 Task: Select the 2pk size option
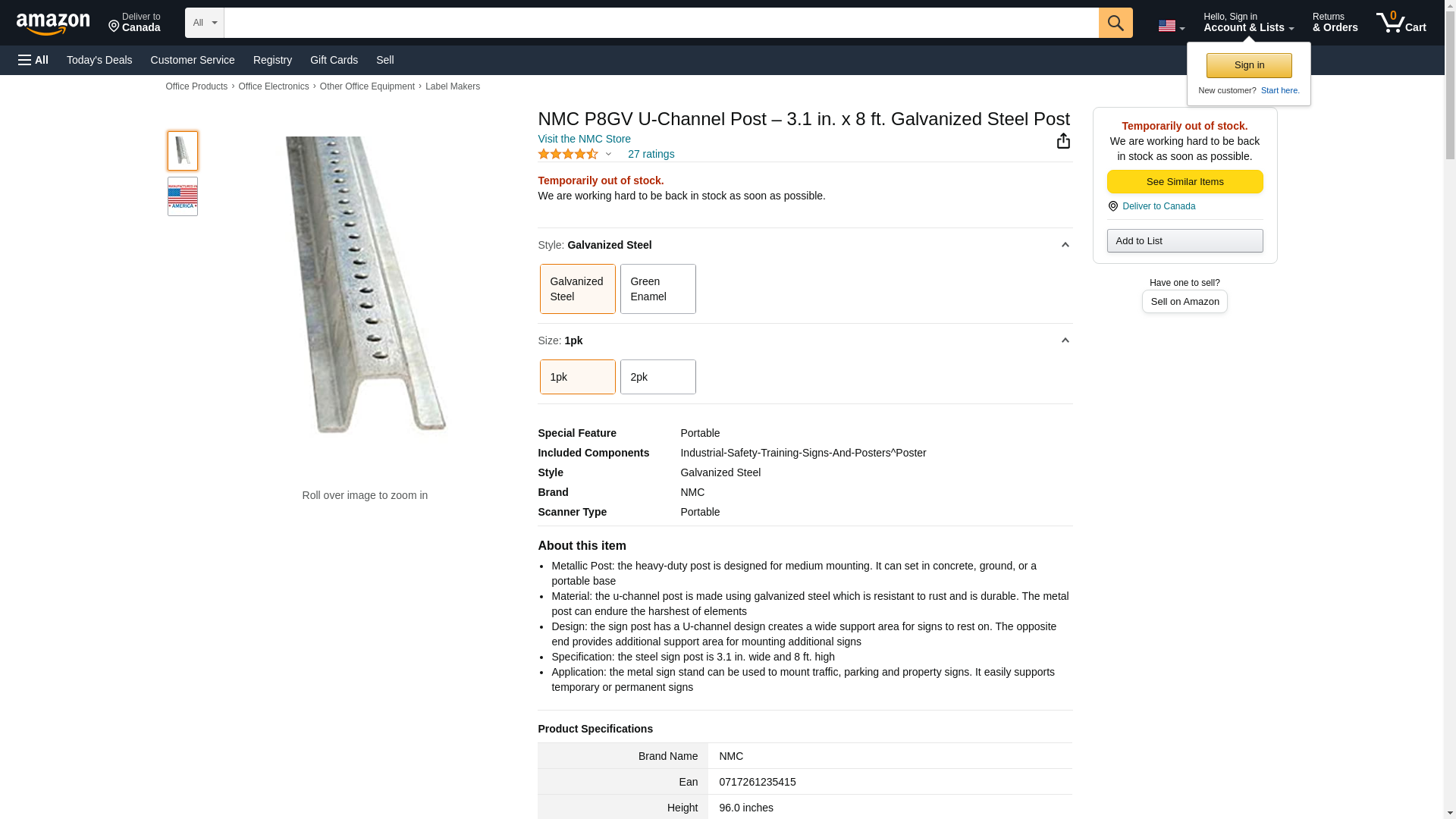click(x=657, y=377)
